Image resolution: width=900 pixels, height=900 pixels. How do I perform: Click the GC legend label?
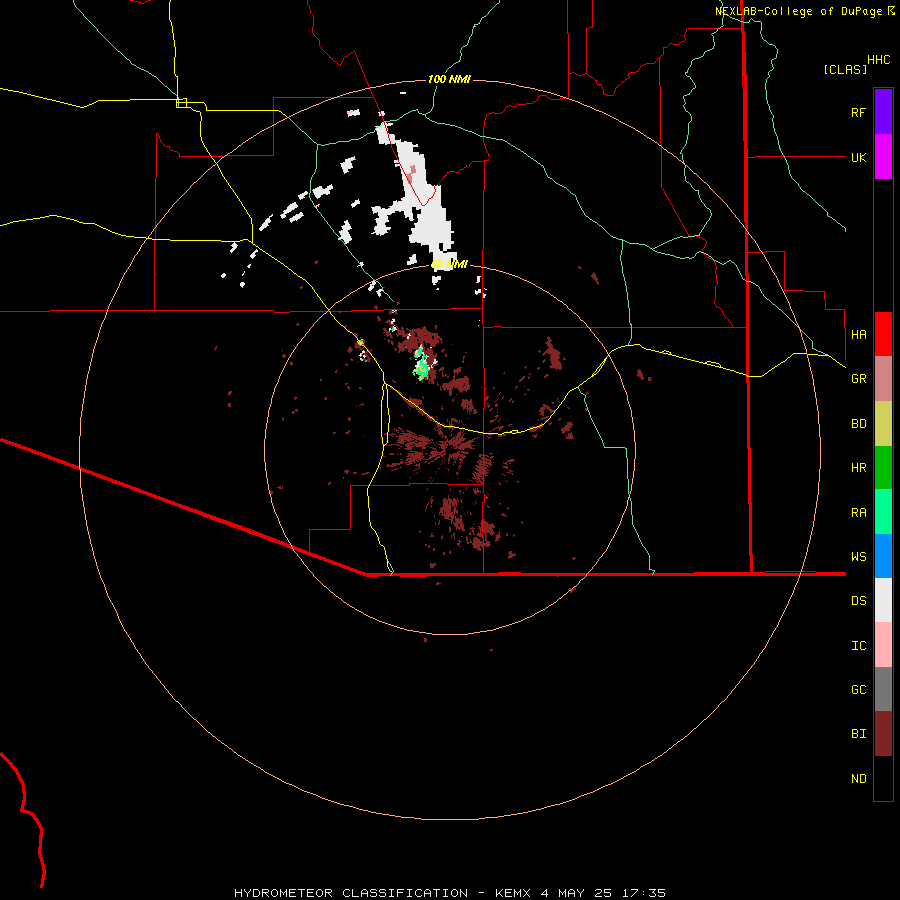click(x=858, y=690)
